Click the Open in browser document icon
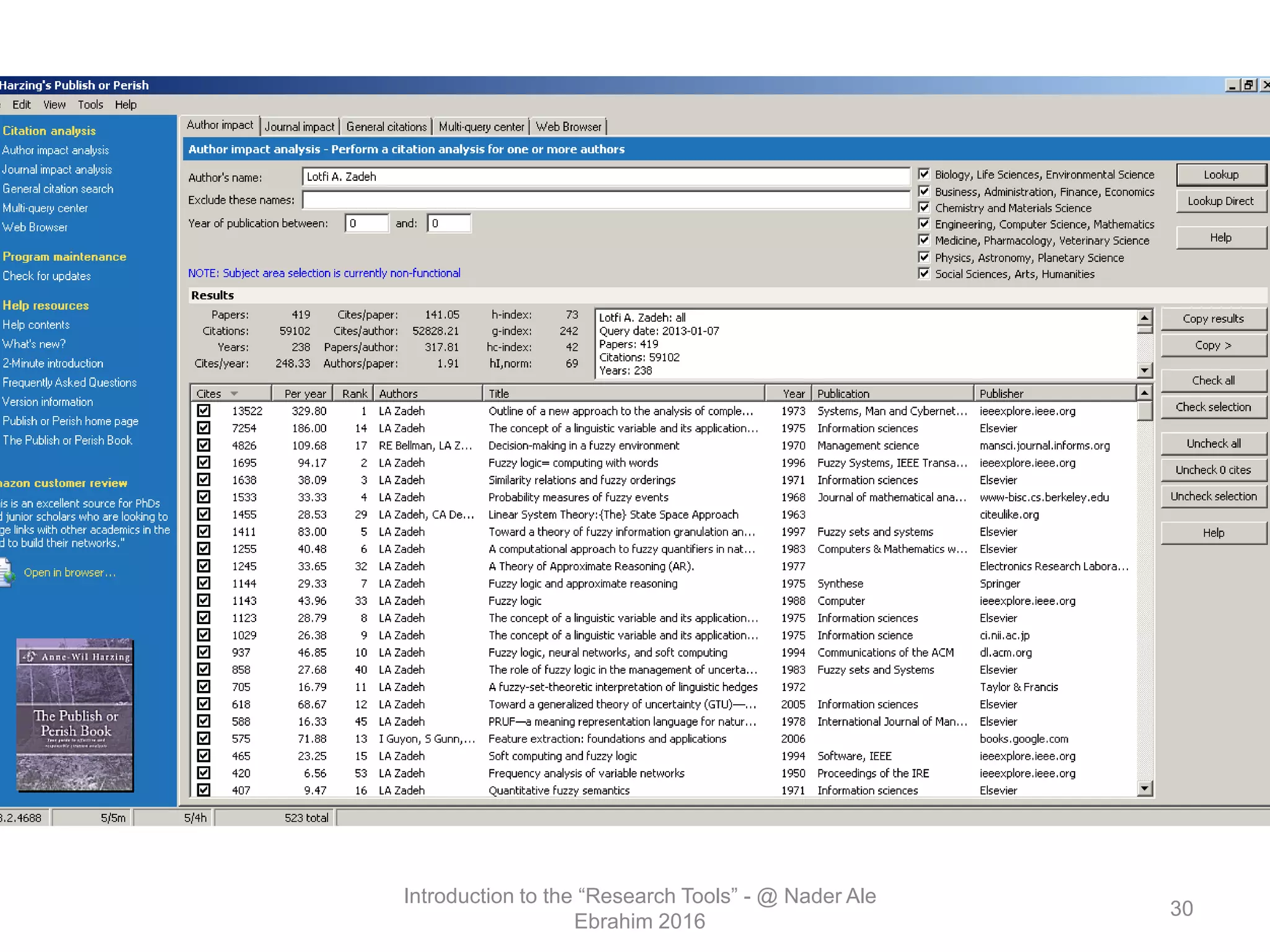 [x=6, y=572]
